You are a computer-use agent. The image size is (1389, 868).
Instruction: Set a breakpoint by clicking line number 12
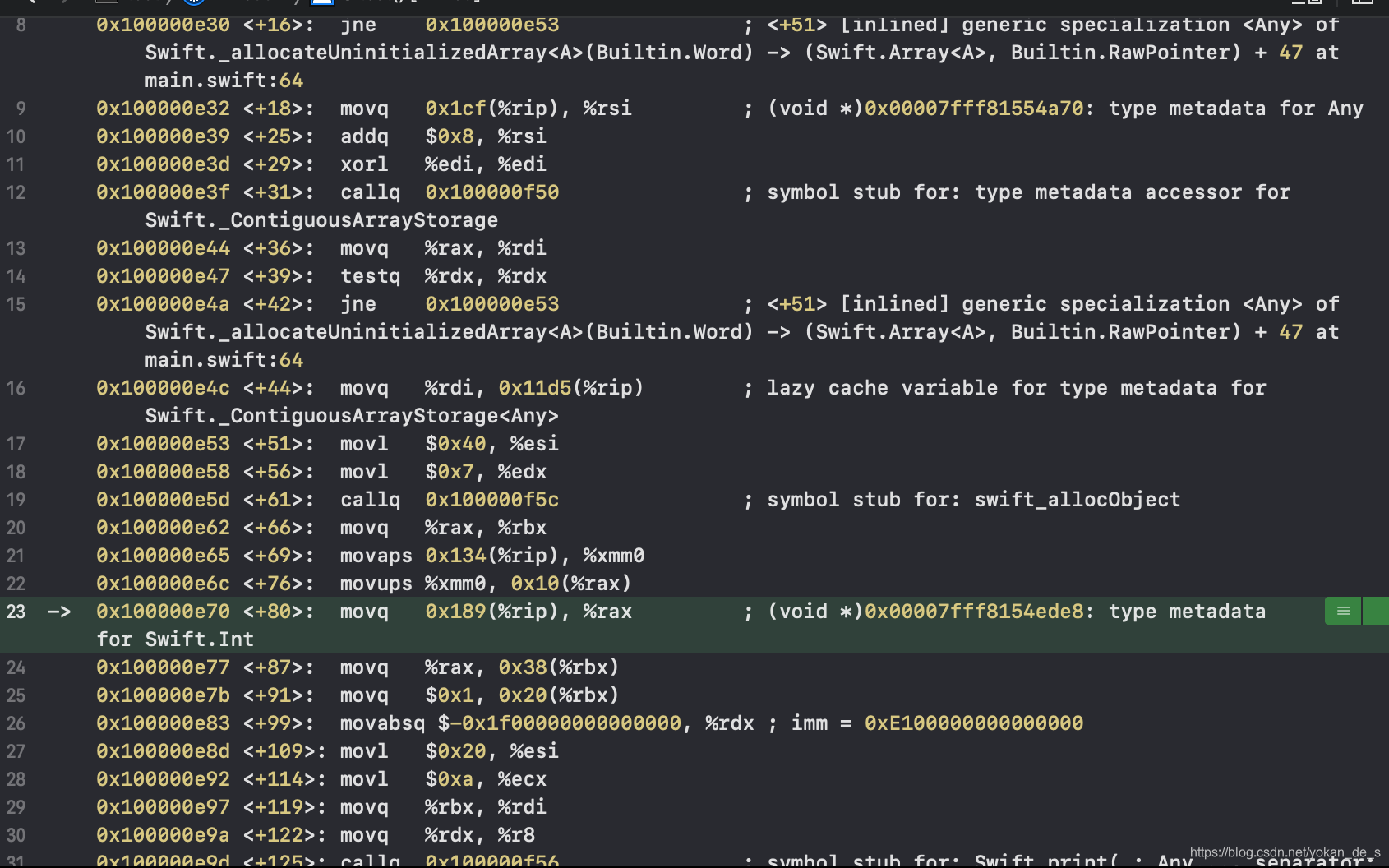(x=16, y=192)
